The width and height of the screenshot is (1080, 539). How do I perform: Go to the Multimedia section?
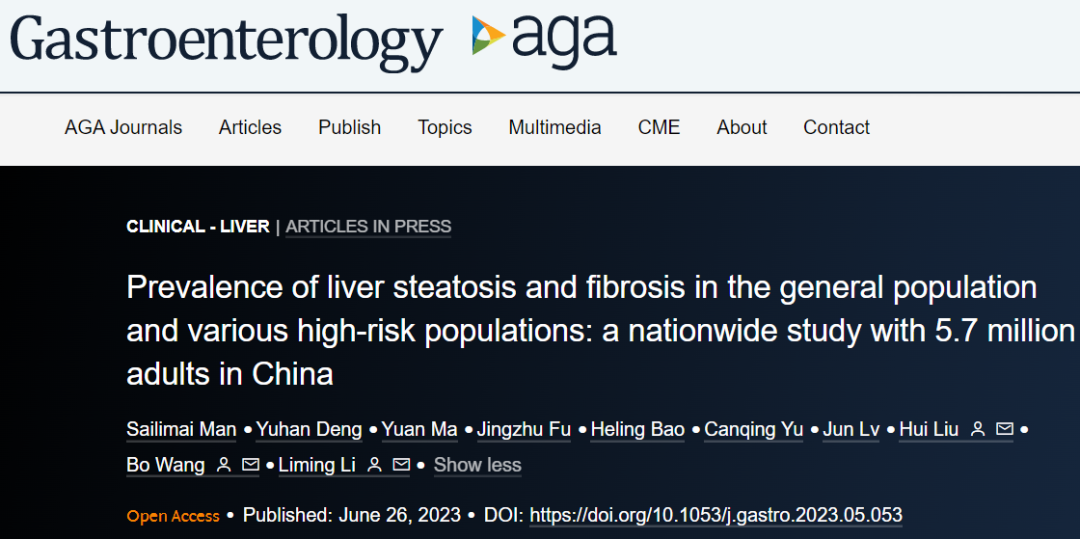coord(555,128)
